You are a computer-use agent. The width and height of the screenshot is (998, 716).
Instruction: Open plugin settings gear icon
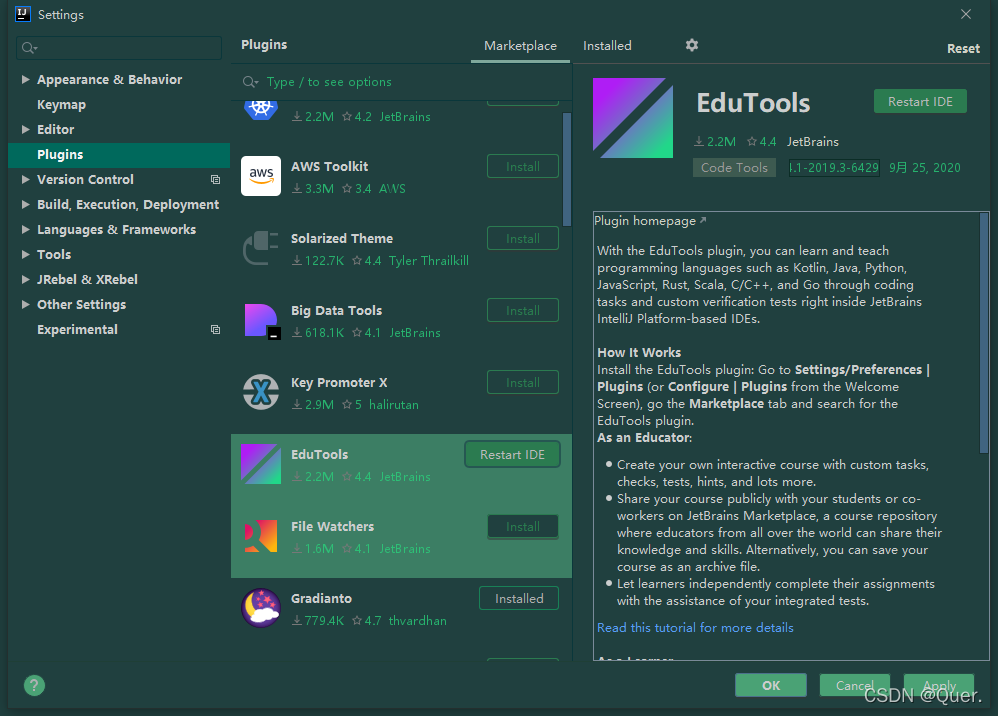coord(692,45)
